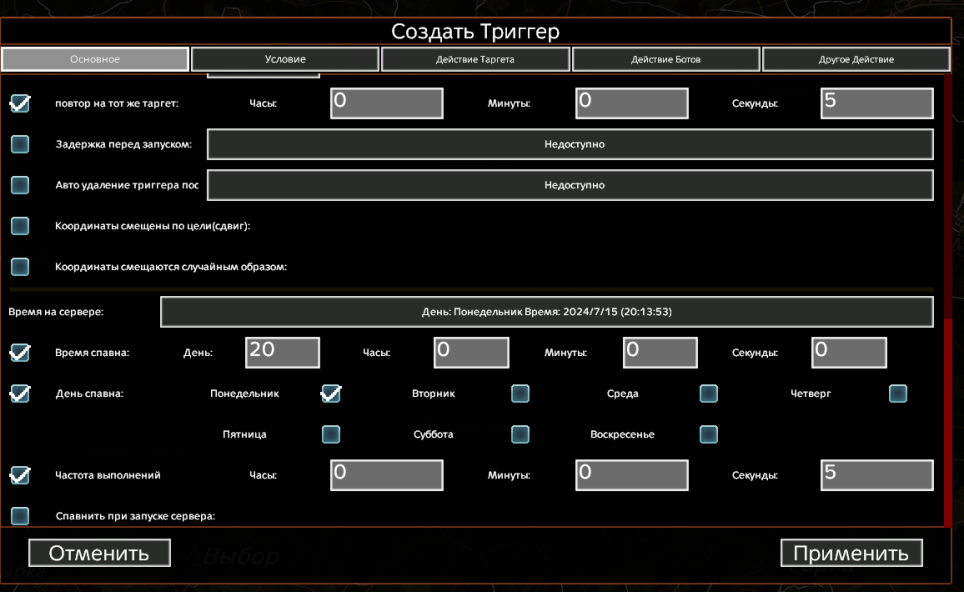This screenshot has width=964, height=592.
Task: Open the Действие Таргета tab
Action: (475, 60)
